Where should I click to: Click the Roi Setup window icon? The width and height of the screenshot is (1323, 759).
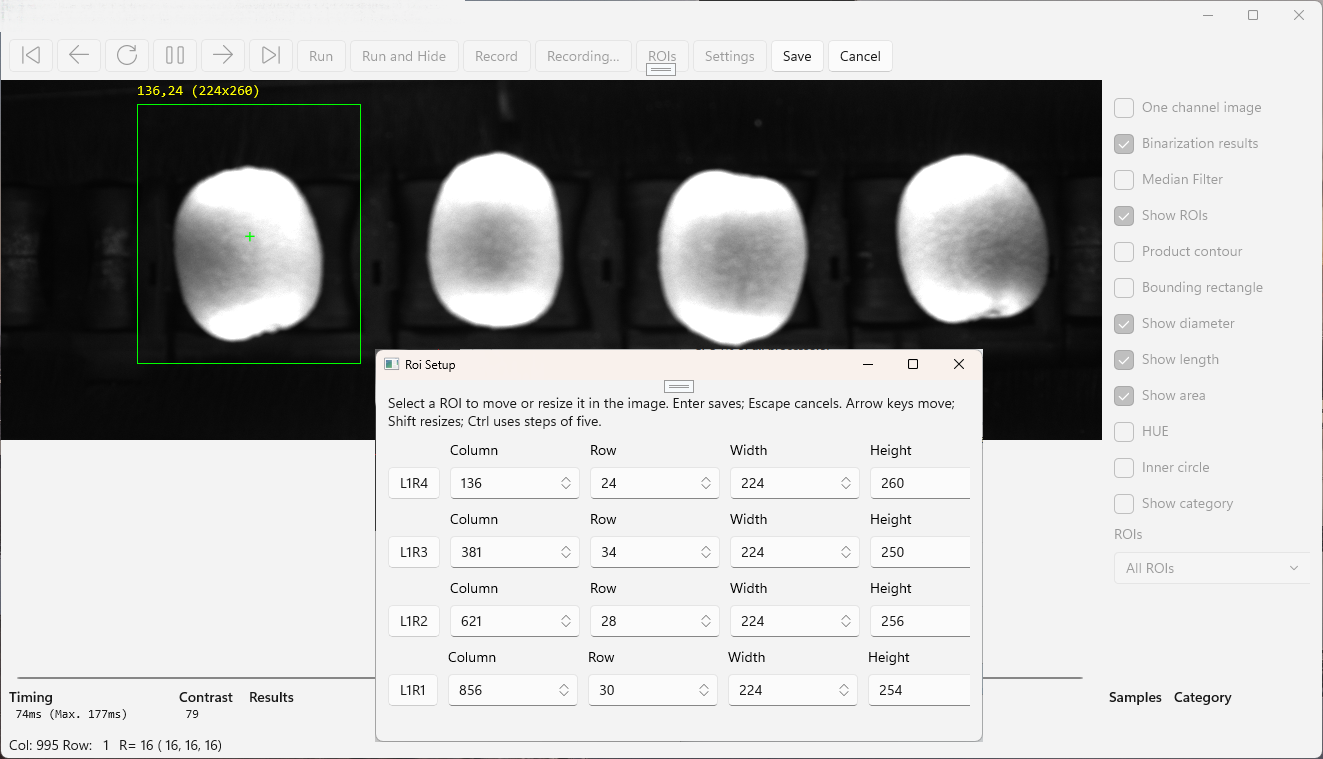(392, 365)
